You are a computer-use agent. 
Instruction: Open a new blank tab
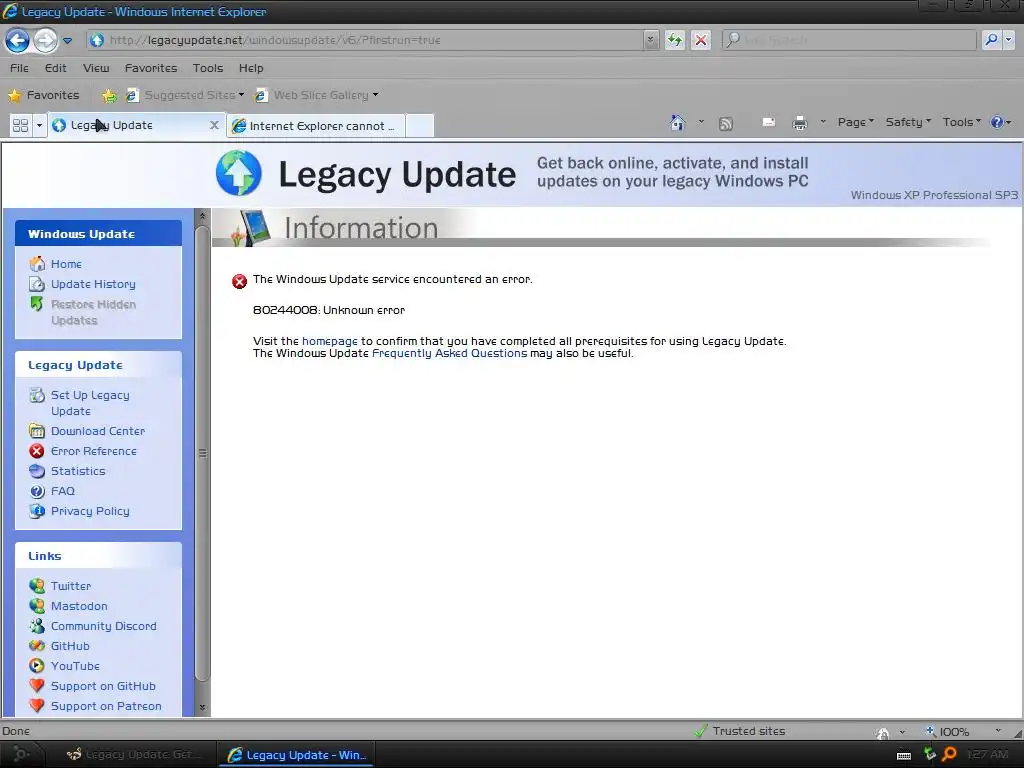pyautogui.click(x=420, y=126)
